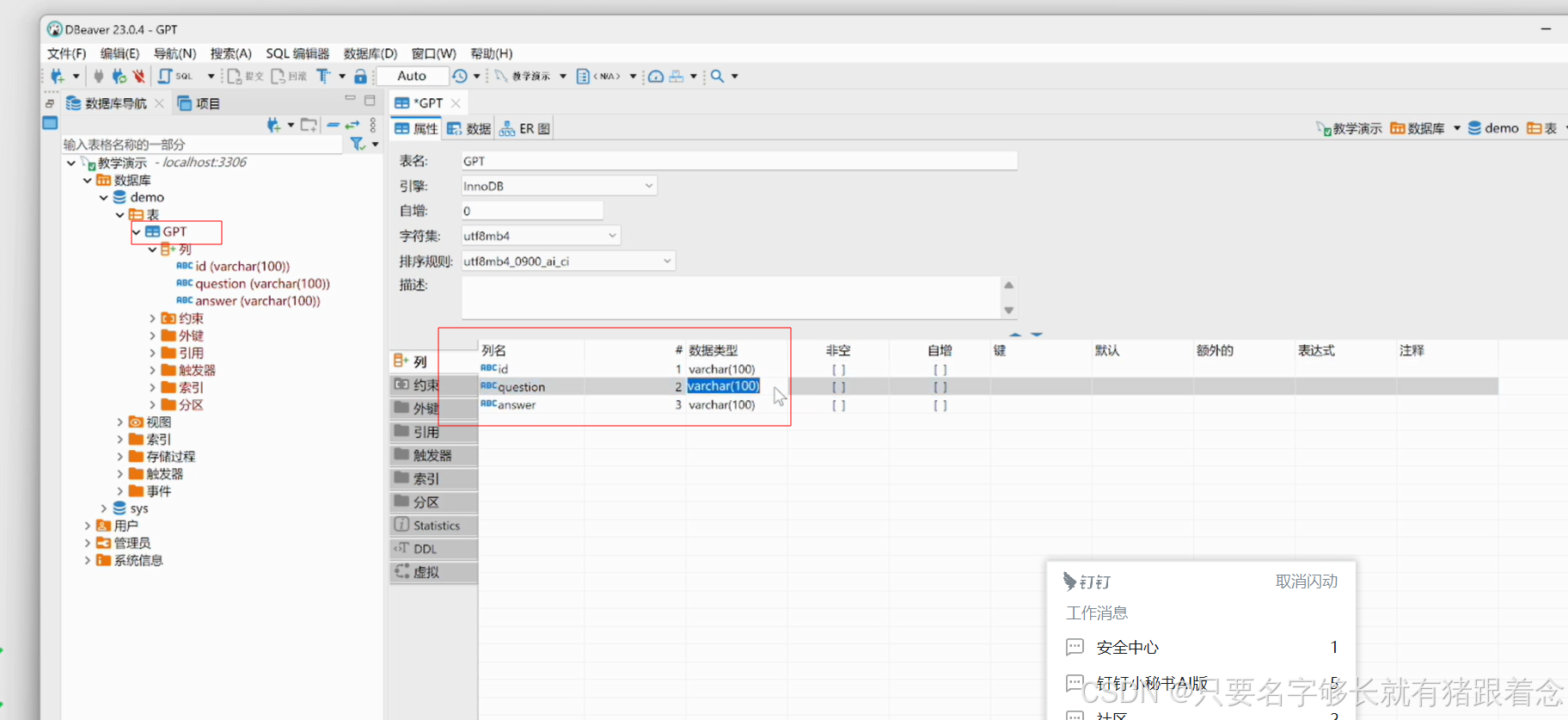Toggle 自增 checkbox for answer column
The image size is (1568, 720).
tap(940, 405)
